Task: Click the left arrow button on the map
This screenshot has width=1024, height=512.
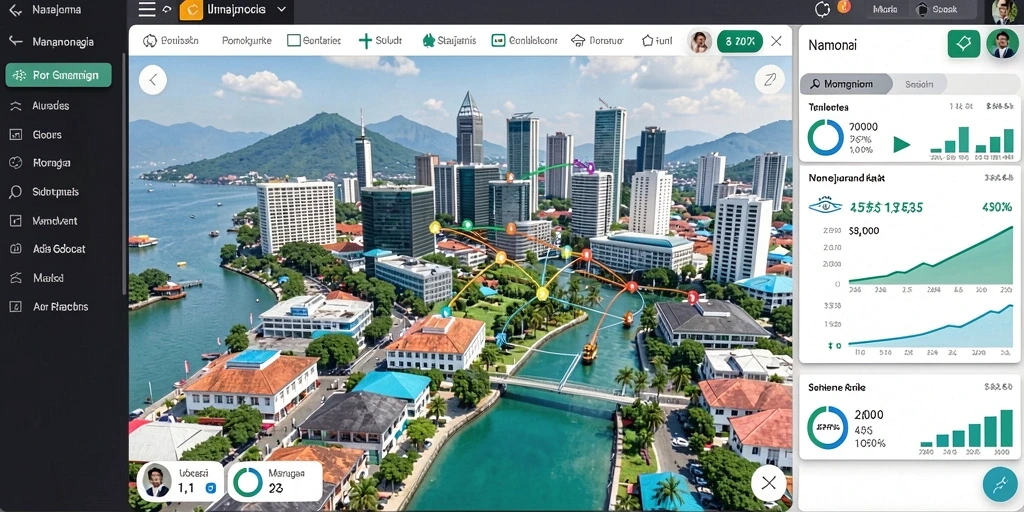Action: pos(153,80)
